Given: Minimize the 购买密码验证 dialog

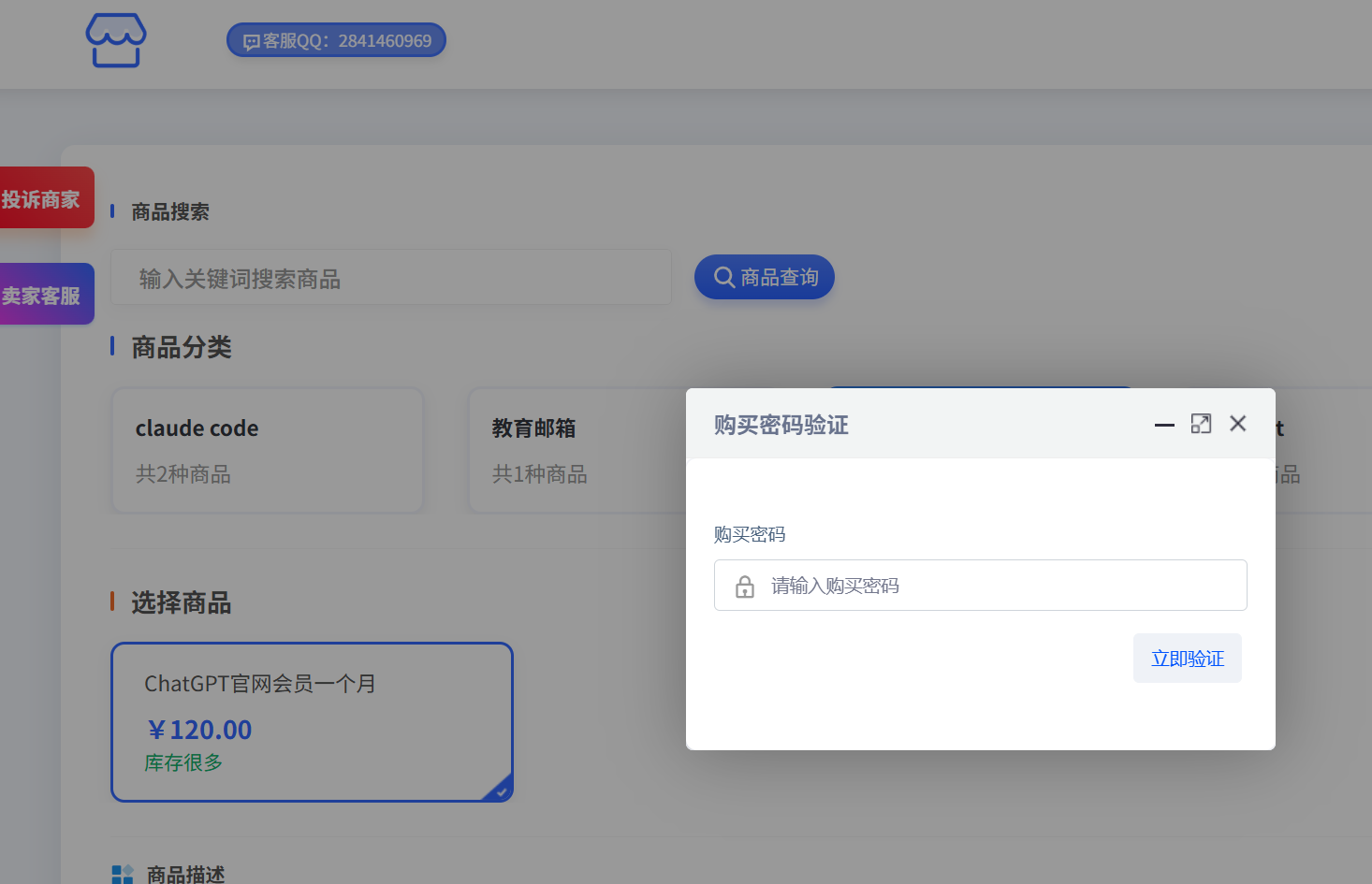Looking at the screenshot, I should [x=1164, y=425].
